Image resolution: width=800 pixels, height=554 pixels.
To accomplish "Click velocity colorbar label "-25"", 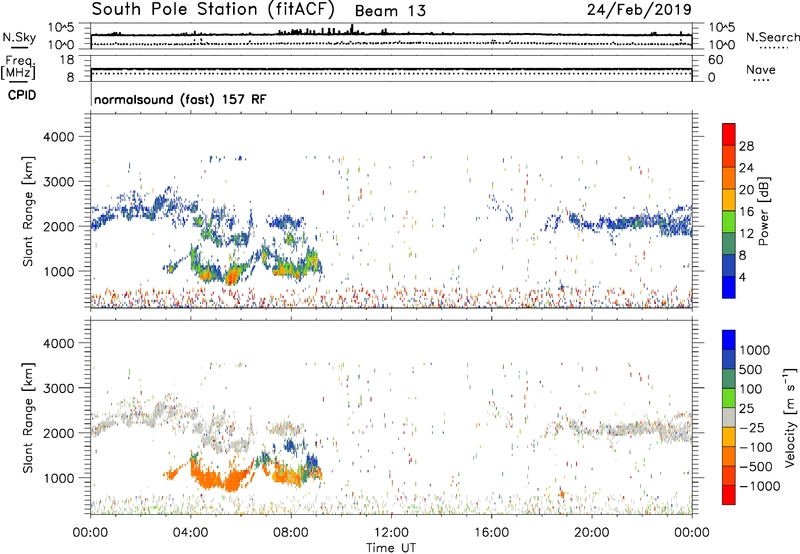I will [752, 428].
